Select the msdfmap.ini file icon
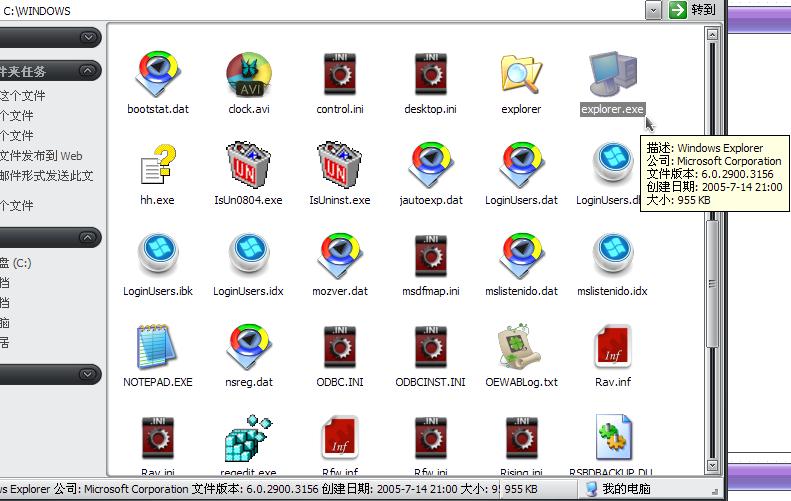The image size is (791, 501). (430, 255)
